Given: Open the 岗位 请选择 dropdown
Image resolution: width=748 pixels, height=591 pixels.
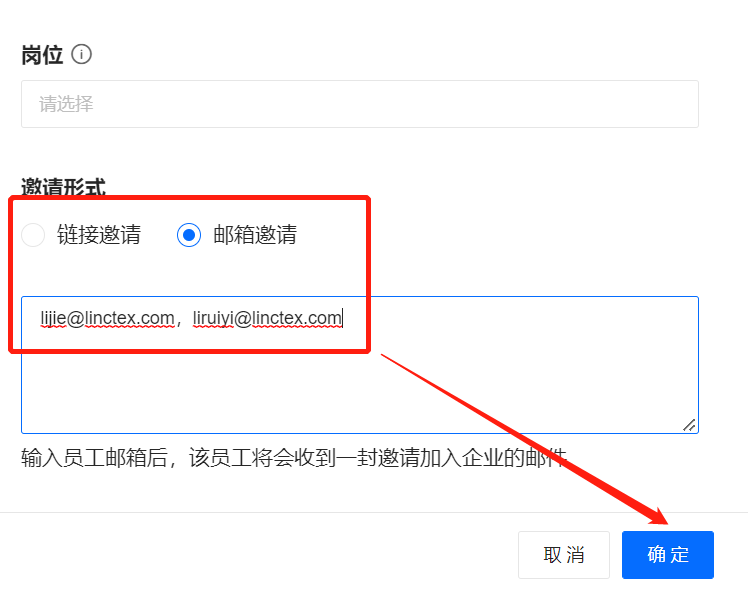Looking at the screenshot, I should point(359,104).
